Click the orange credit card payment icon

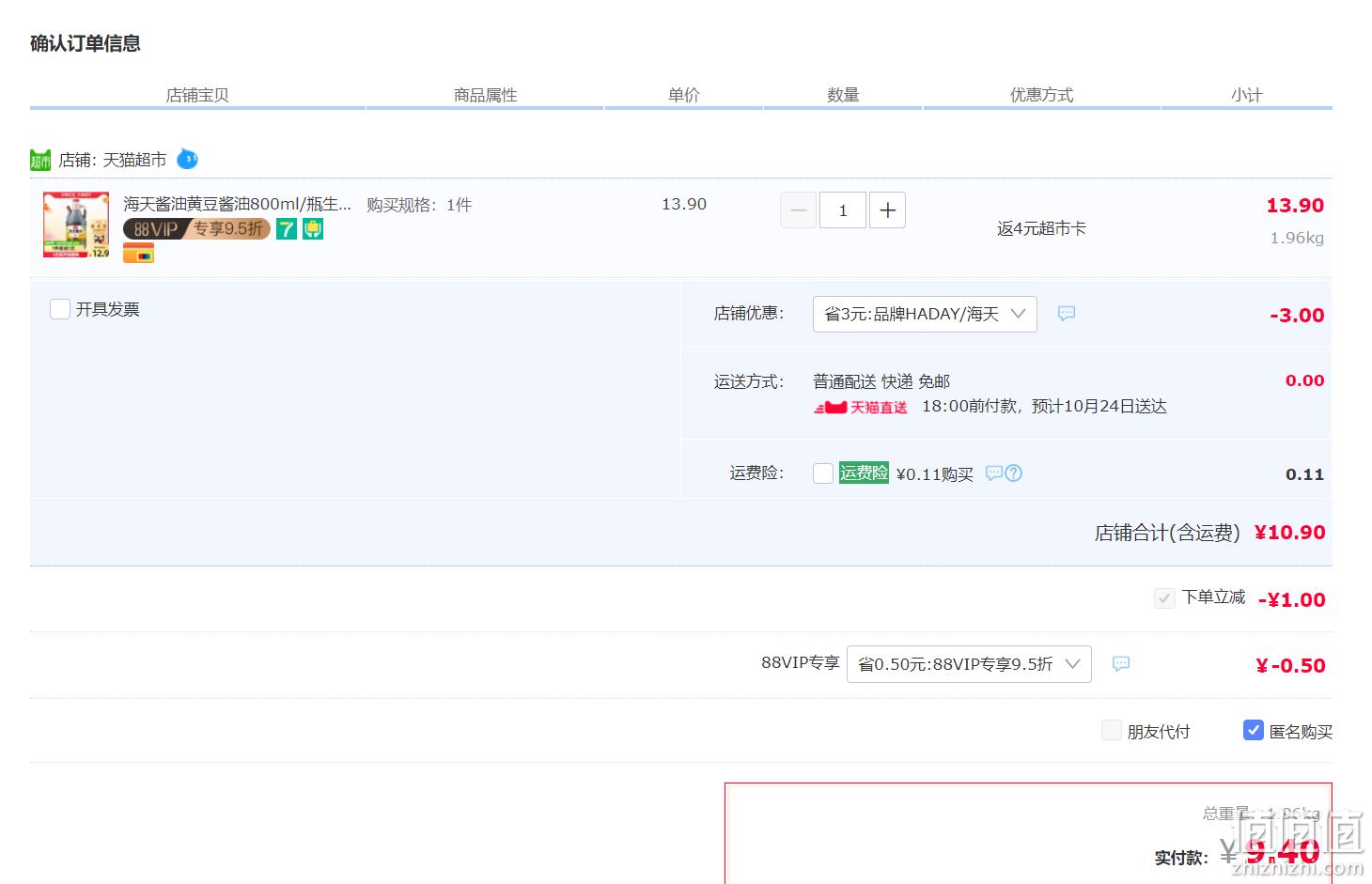pos(138,254)
